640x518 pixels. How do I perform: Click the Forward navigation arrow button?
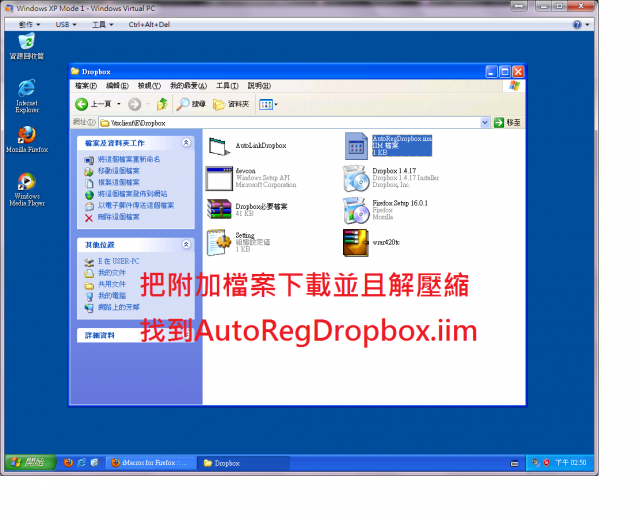135,104
